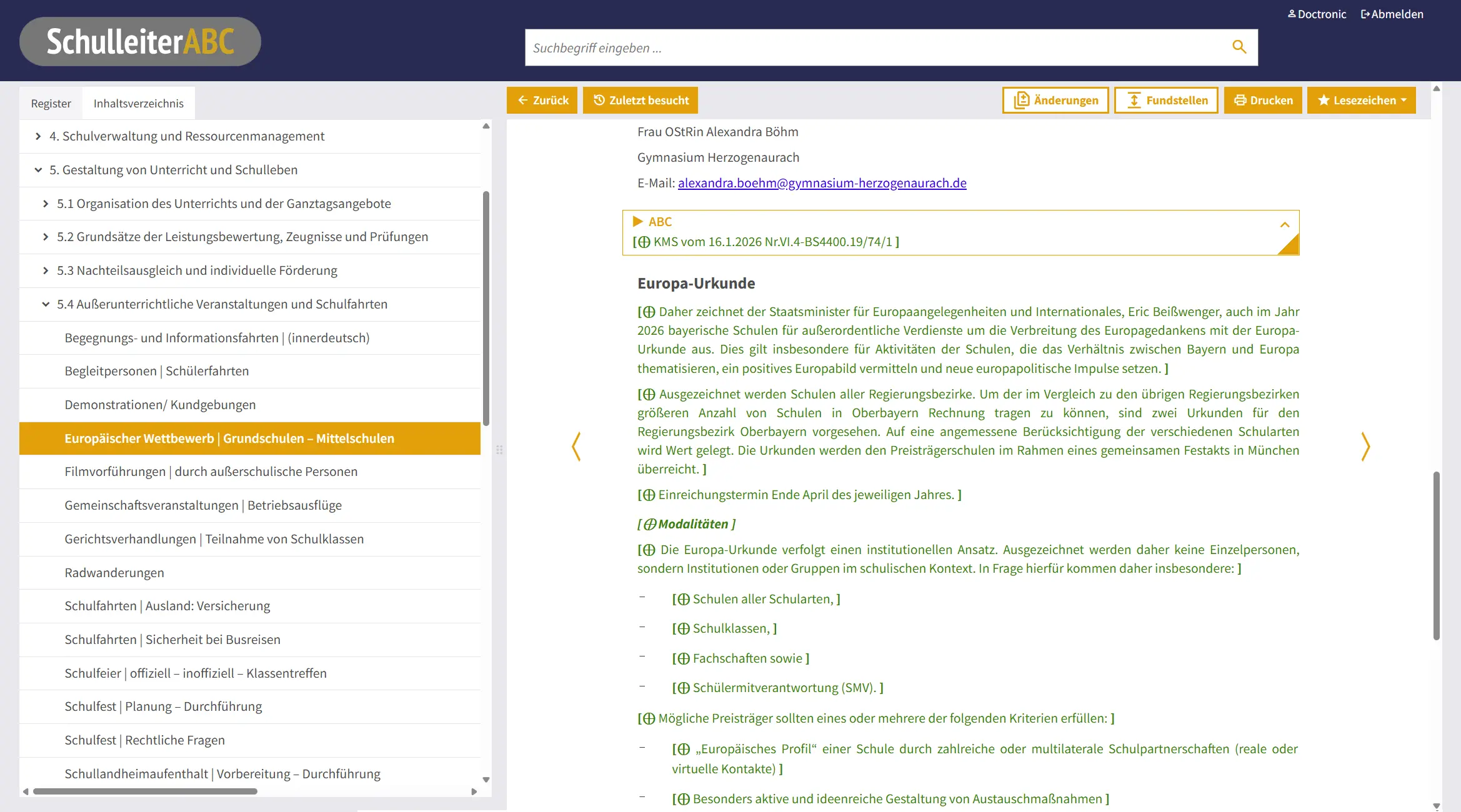Switch to the Inhaltsverzeichnis tab
This screenshot has height=812, width=1461.
coord(139,103)
